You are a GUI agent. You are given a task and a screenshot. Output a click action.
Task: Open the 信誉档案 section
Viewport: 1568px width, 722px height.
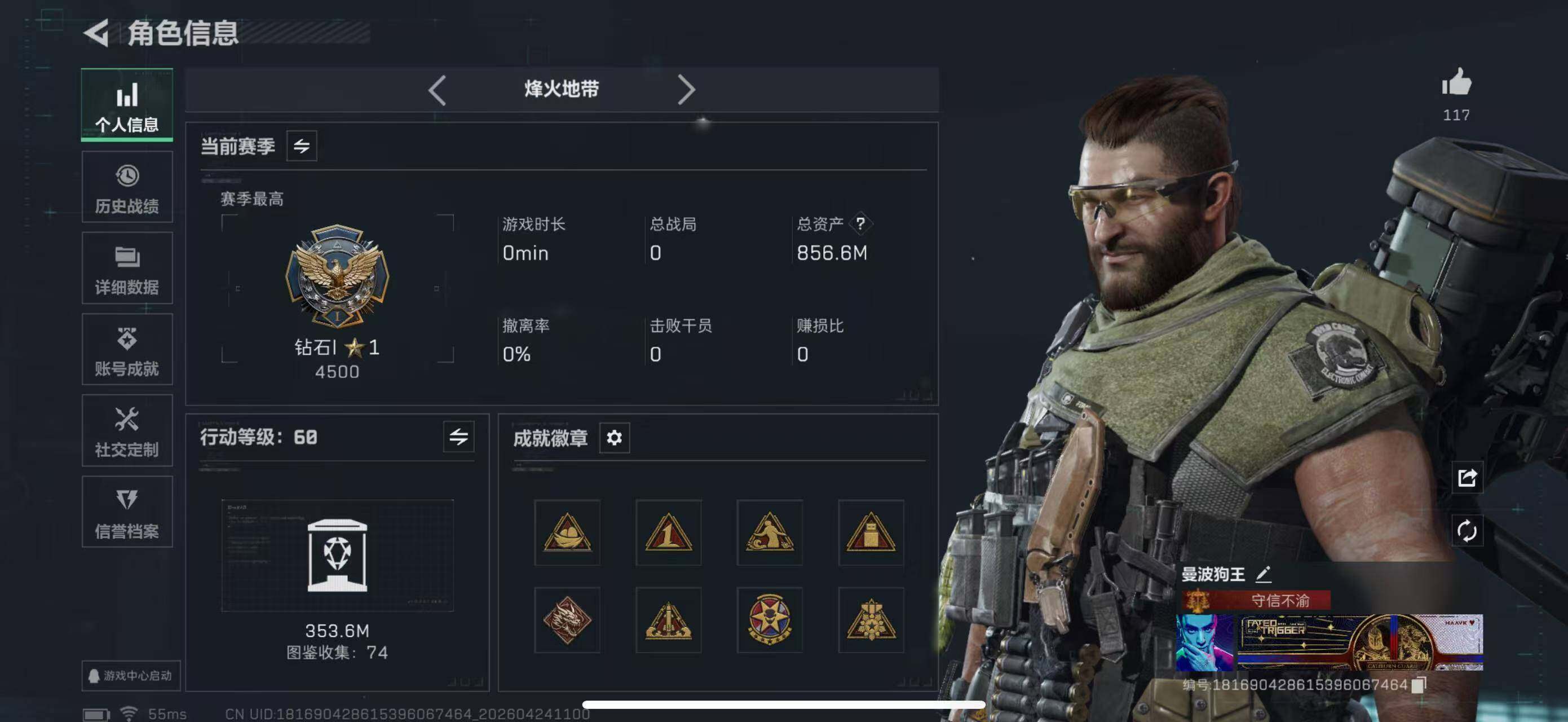point(127,512)
